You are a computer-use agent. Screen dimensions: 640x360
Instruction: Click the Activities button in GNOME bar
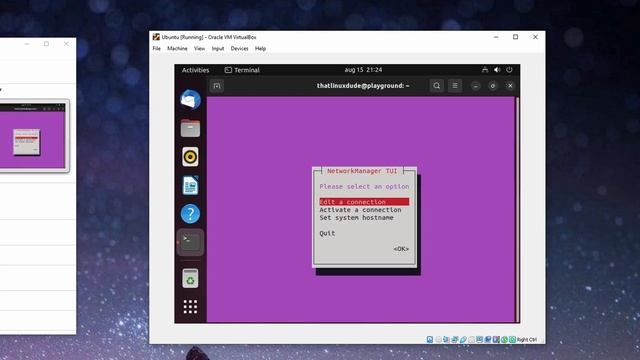click(195, 70)
